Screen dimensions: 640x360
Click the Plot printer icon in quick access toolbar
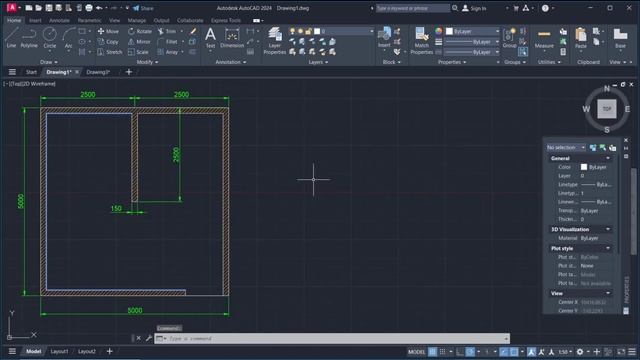(x=89, y=8)
